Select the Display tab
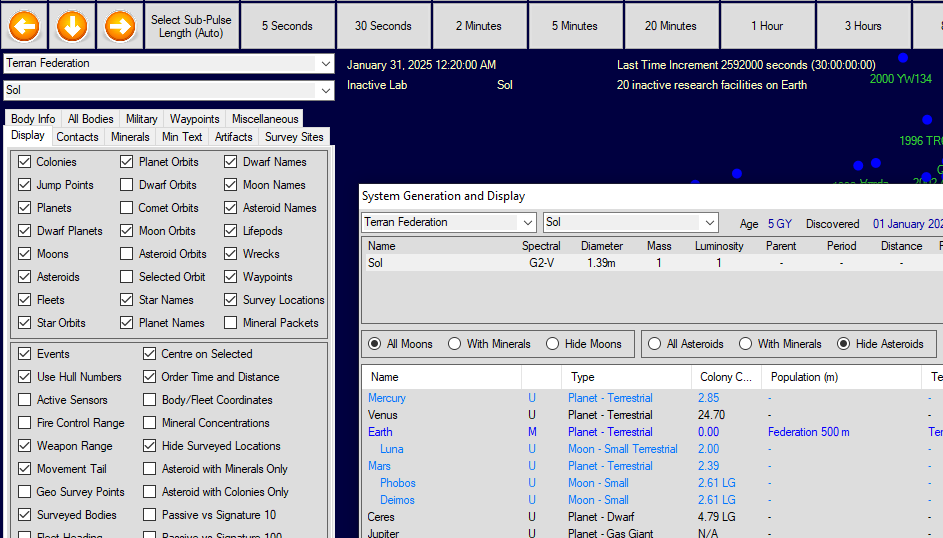Screen dimensions: 943x538 coord(28,135)
